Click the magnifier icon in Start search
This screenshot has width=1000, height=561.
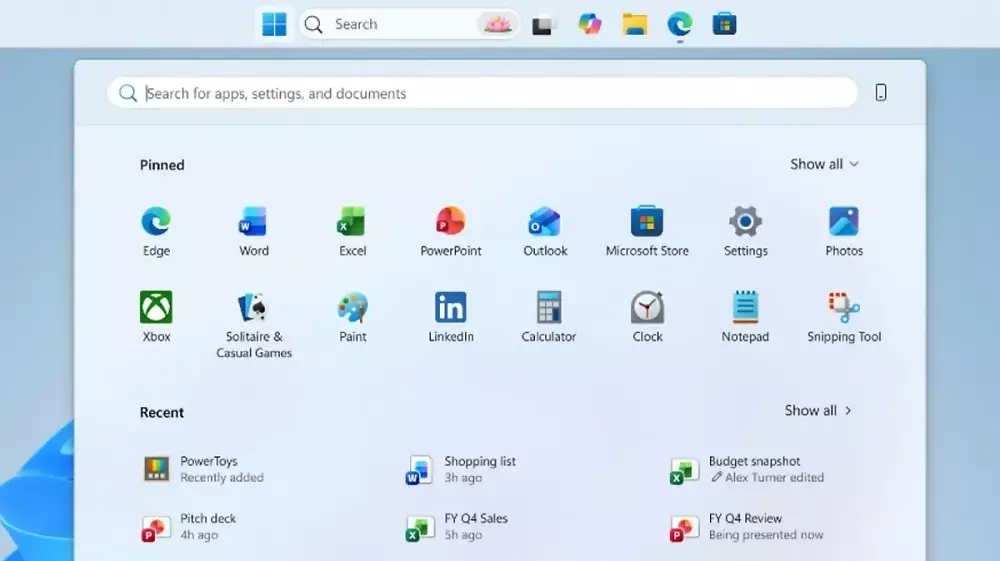(128, 93)
